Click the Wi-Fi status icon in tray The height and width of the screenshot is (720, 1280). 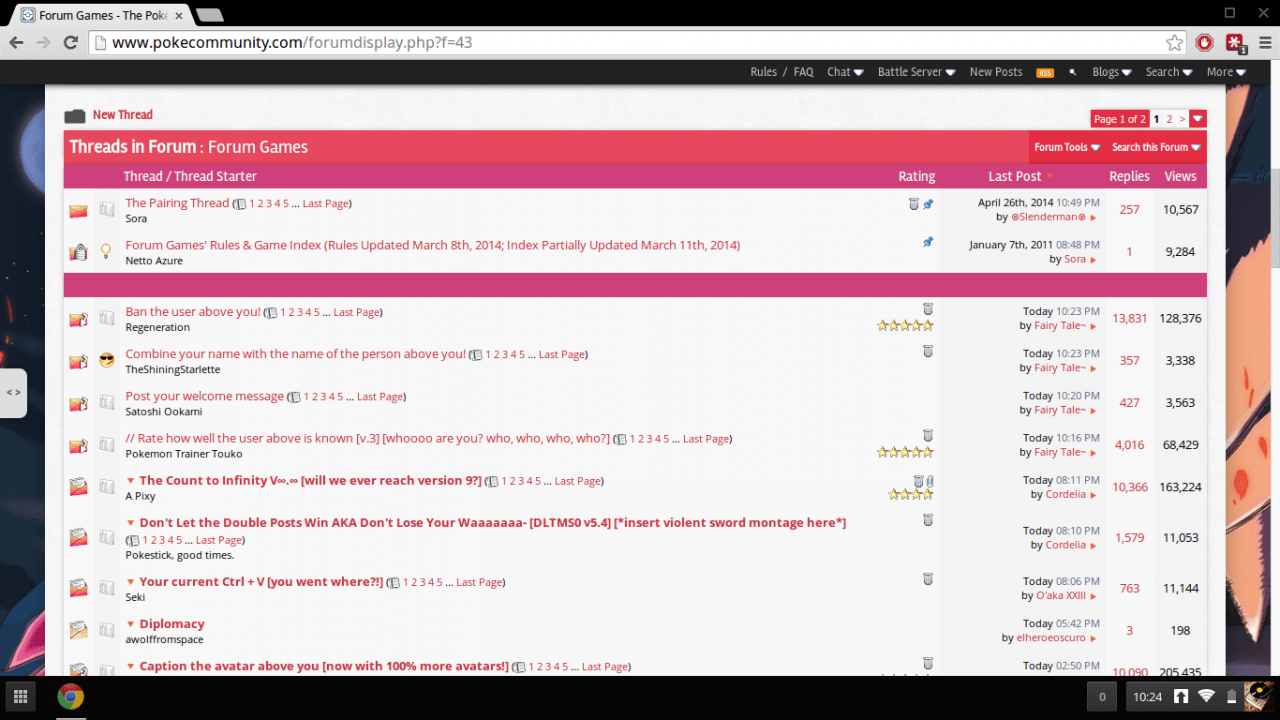(x=1207, y=697)
